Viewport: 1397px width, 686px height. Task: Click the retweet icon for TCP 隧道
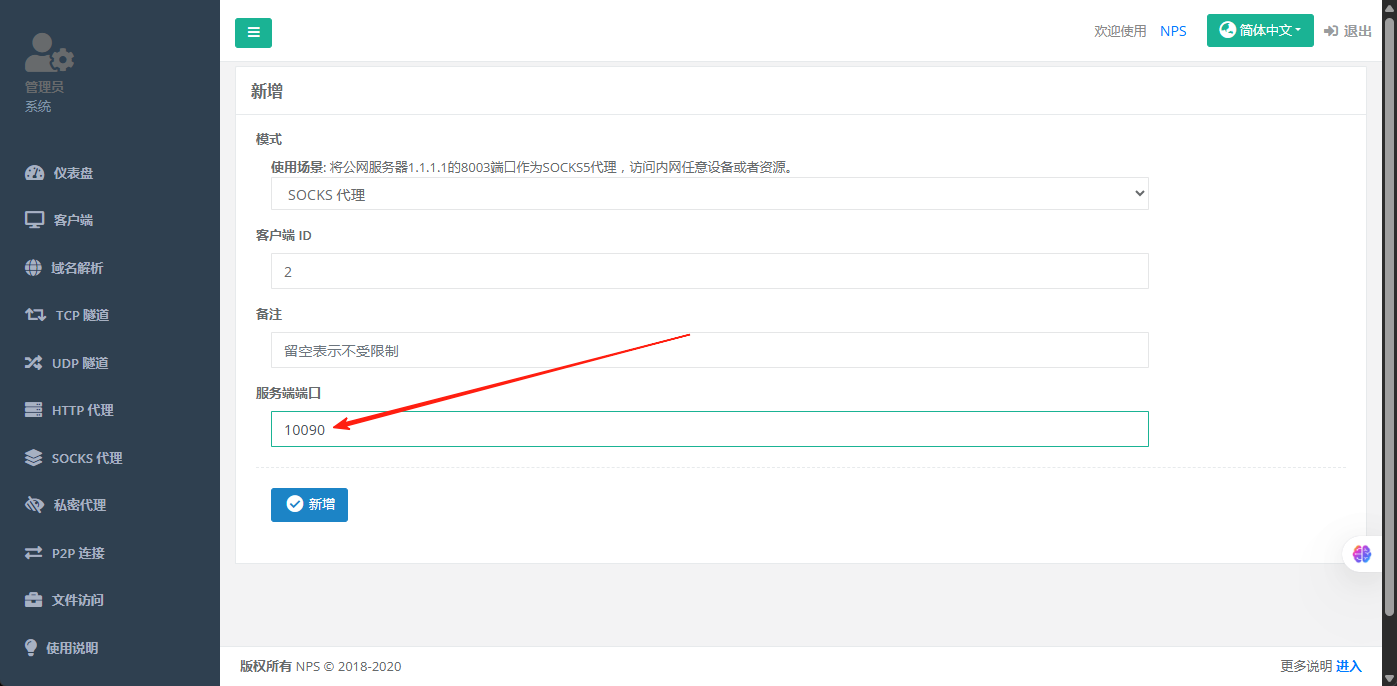tap(36, 315)
